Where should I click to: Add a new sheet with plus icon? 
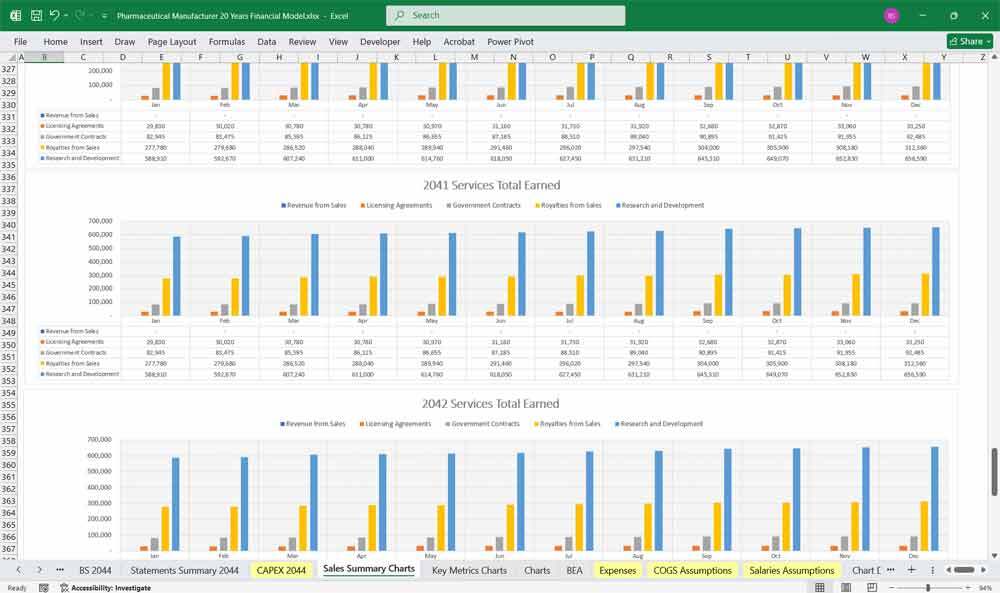911,569
